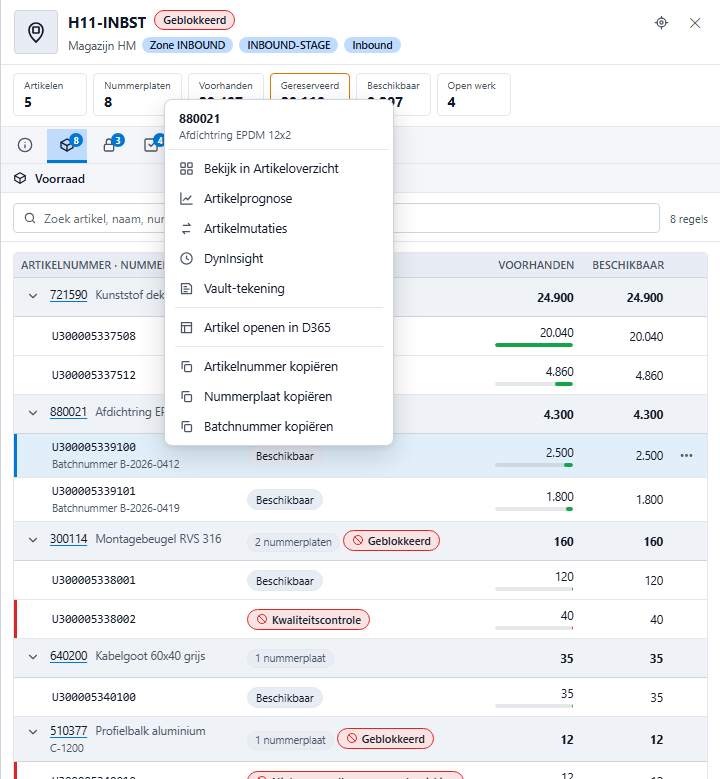Click Batchnummer B-2026-0419 text

pyautogui.click(x=116, y=508)
